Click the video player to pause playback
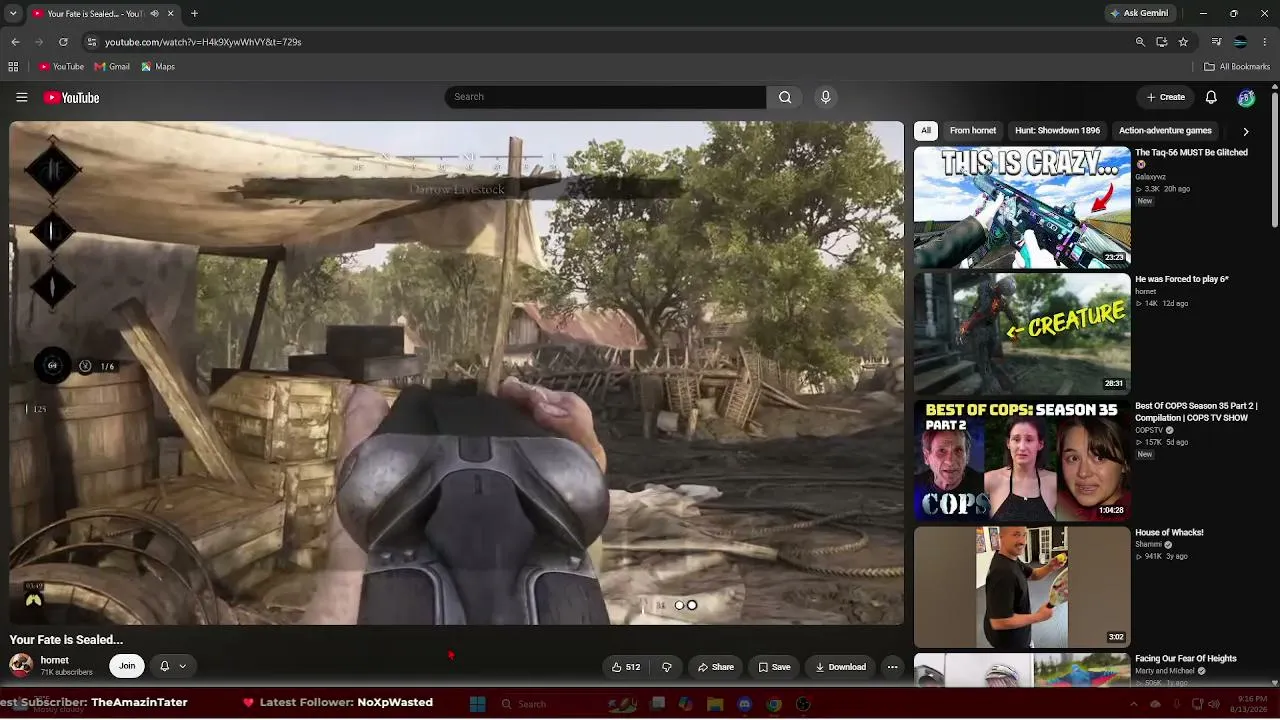 tap(456, 373)
